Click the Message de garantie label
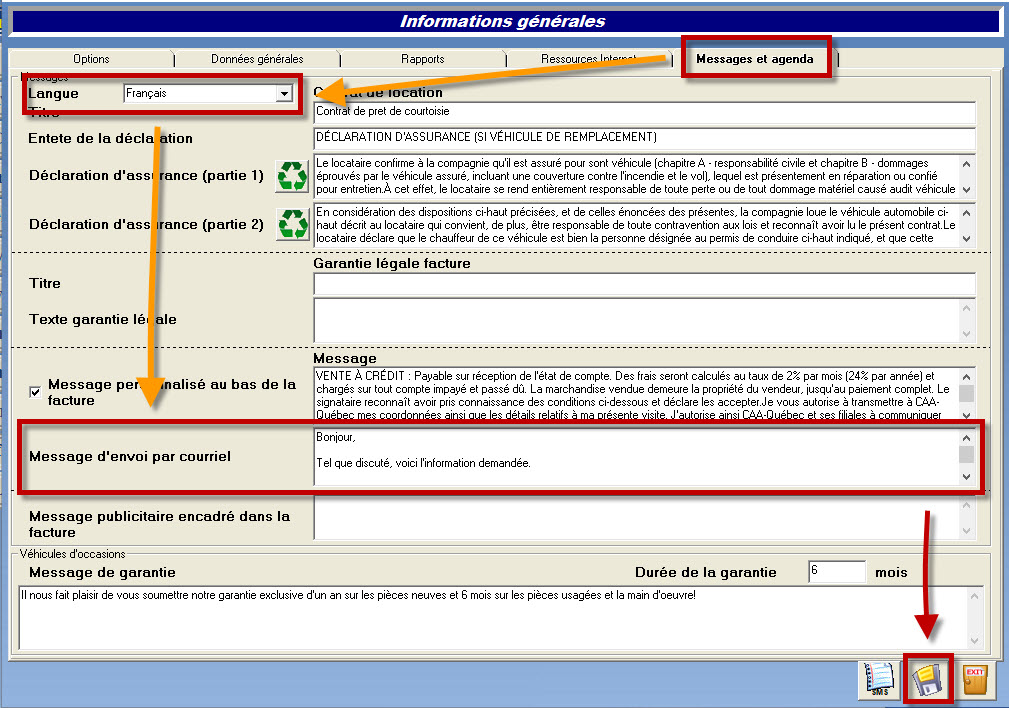This screenshot has height=708, width=1009. pos(102,572)
